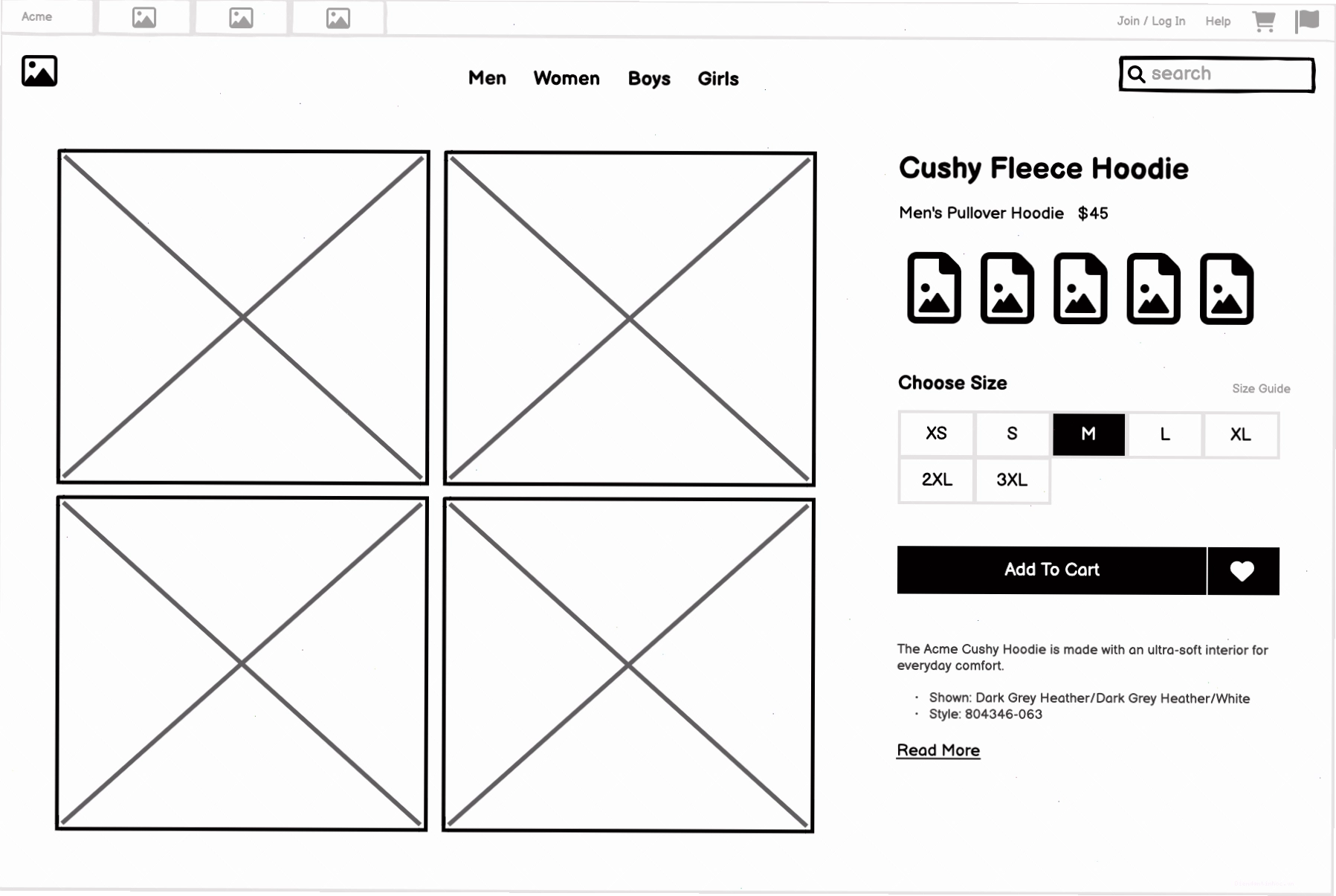Image resolution: width=1336 pixels, height=896 pixels.
Task: View bottom-left product image
Action: tap(242, 663)
